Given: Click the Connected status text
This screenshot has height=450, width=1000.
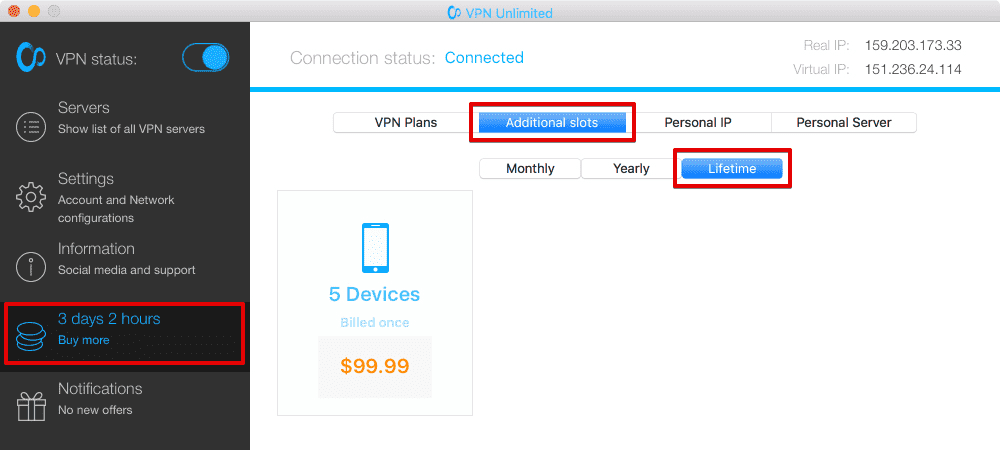Looking at the screenshot, I should [x=484, y=58].
